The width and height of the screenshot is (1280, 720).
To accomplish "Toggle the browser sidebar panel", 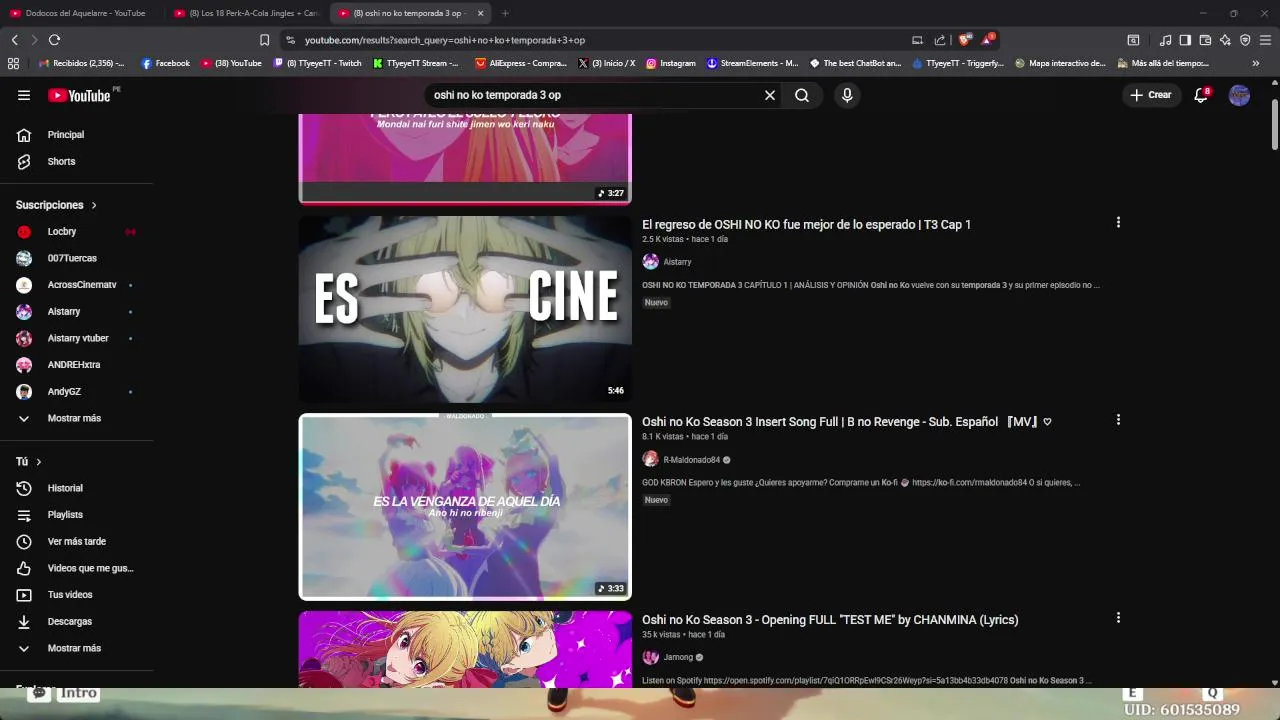I will click(x=1185, y=40).
